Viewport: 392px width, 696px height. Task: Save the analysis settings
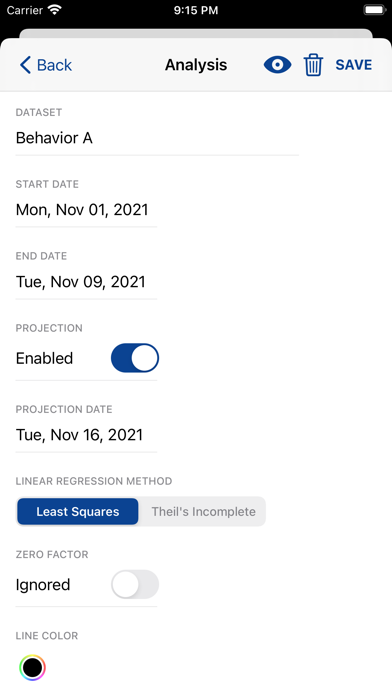coord(354,65)
